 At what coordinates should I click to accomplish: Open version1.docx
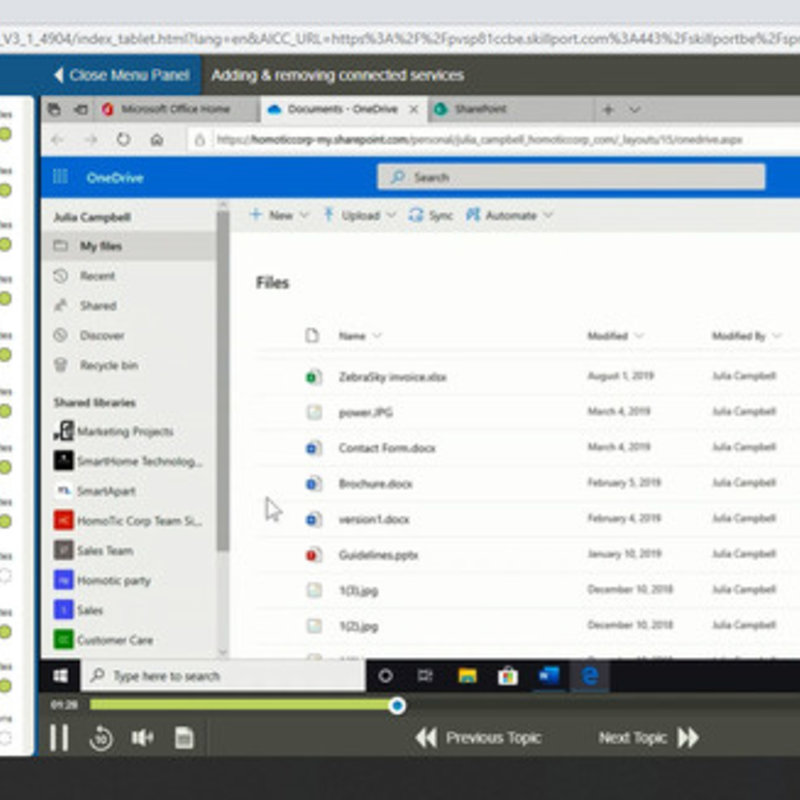pyautogui.click(x=374, y=519)
